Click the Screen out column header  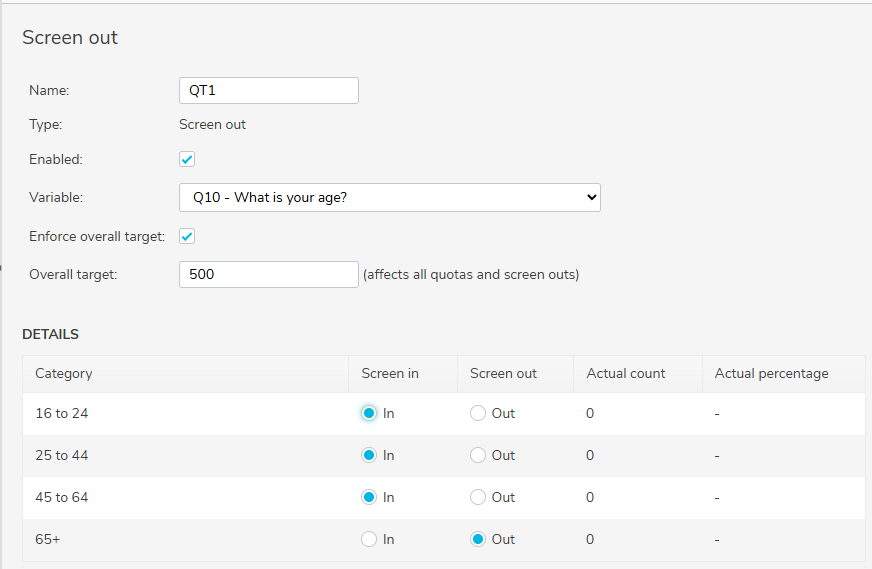[503, 374]
